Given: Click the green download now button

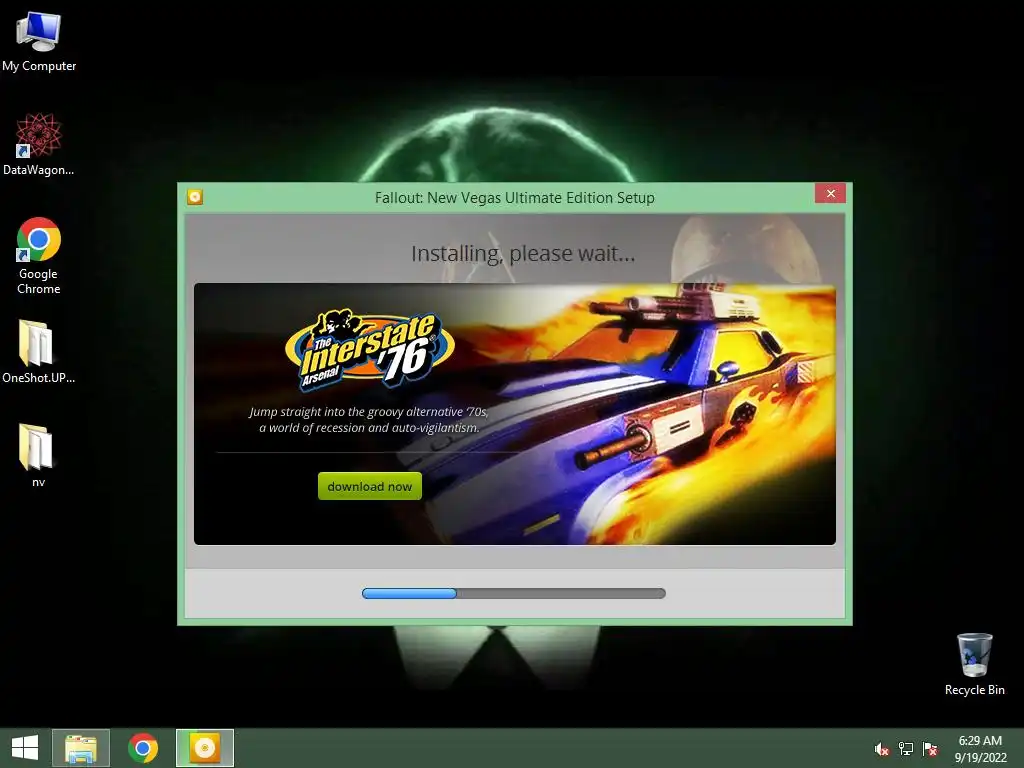Looking at the screenshot, I should pos(370,486).
